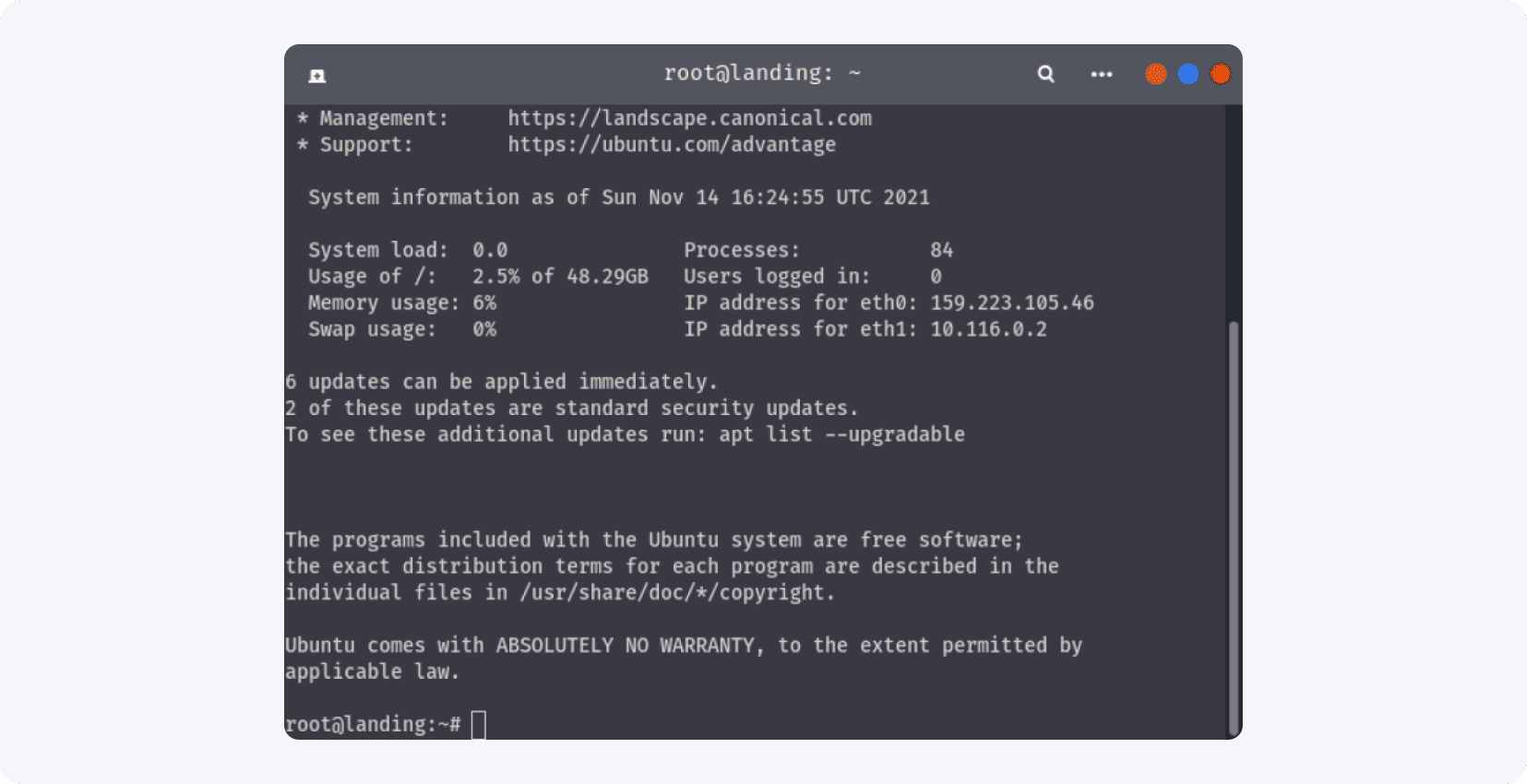The height and width of the screenshot is (784, 1527).
Task: Click the blue window control dot
Action: [x=1188, y=74]
